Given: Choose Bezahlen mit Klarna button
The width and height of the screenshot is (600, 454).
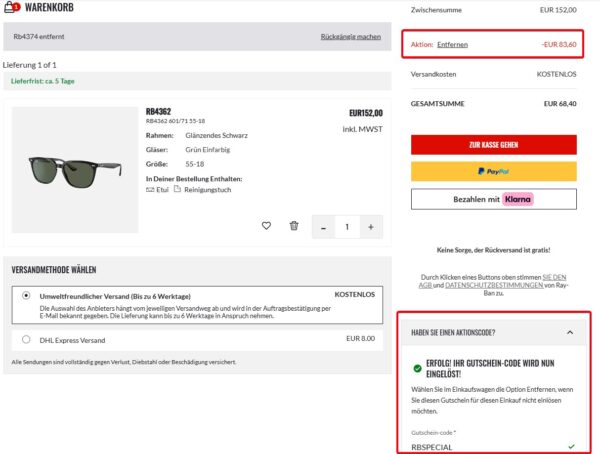Looking at the screenshot, I should click(493, 199).
